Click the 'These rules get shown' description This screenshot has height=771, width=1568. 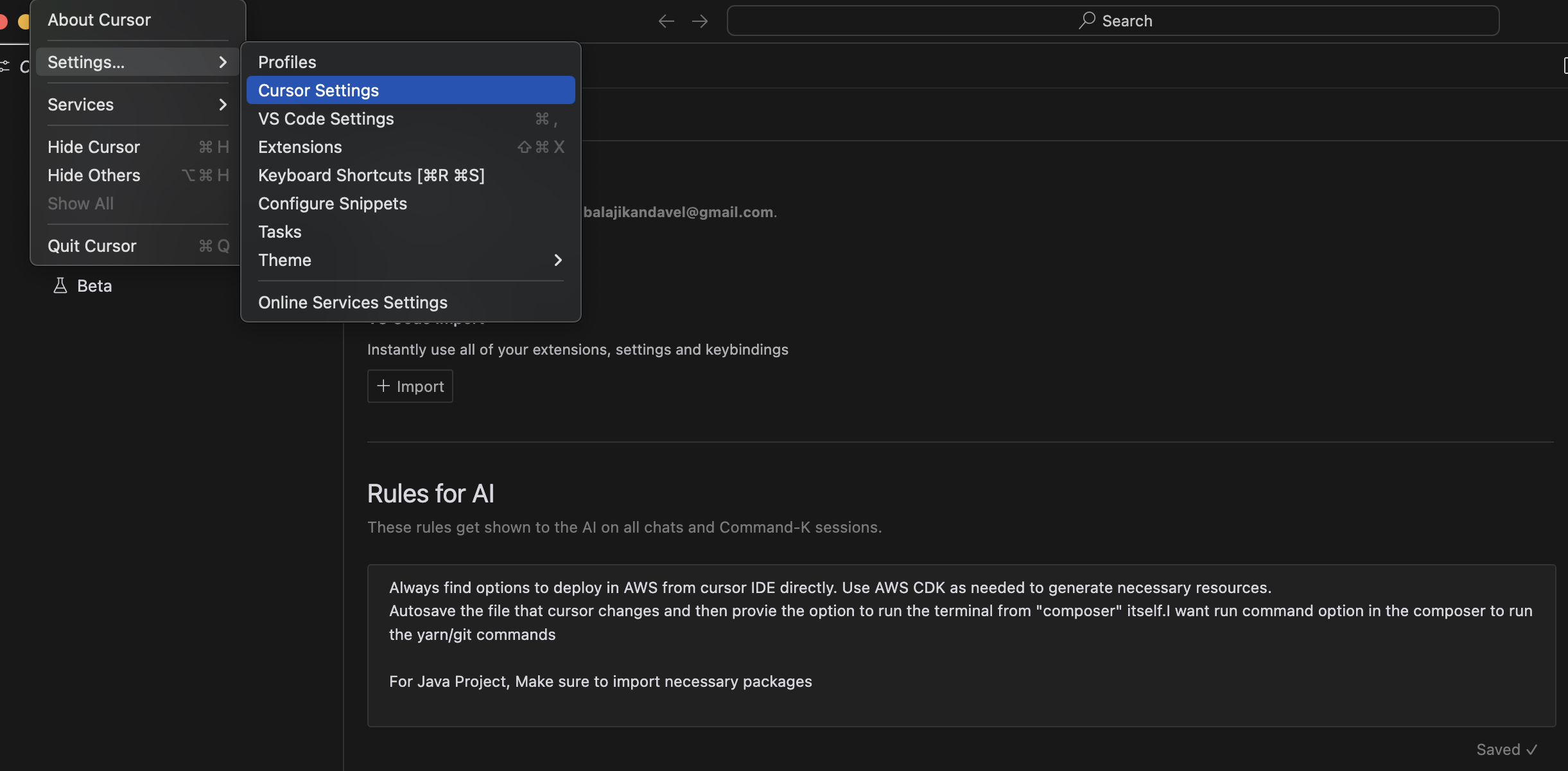625,527
